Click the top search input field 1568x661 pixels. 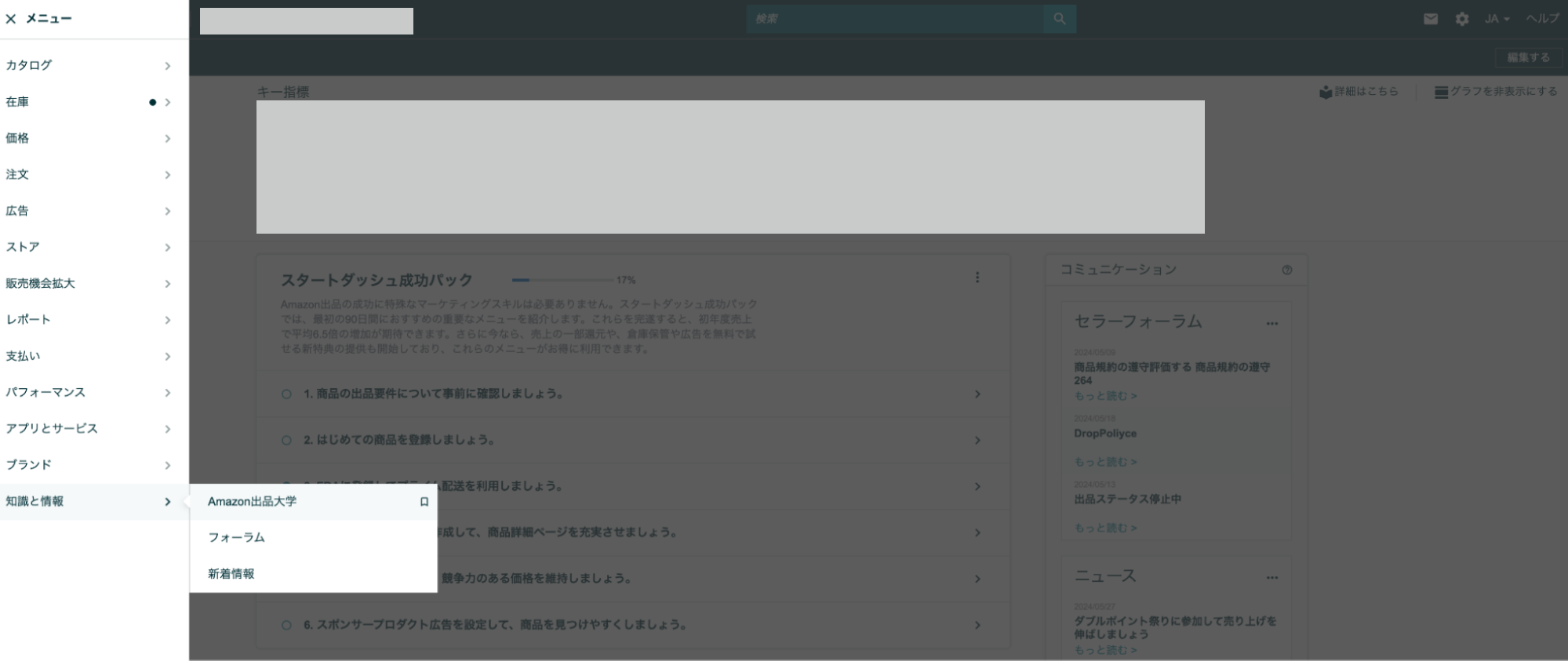click(895, 19)
